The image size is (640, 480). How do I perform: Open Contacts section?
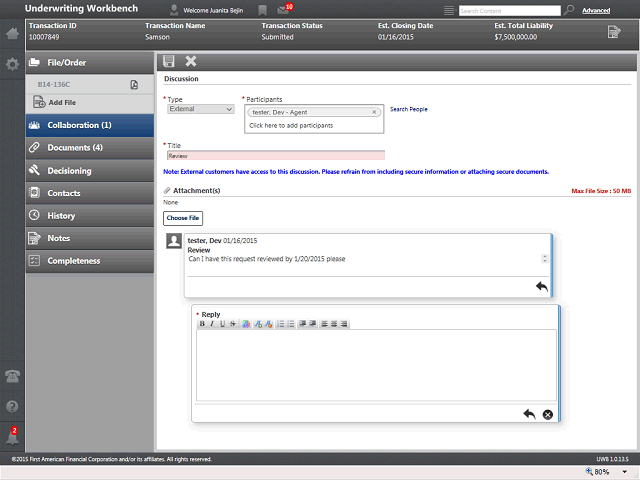click(90, 193)
